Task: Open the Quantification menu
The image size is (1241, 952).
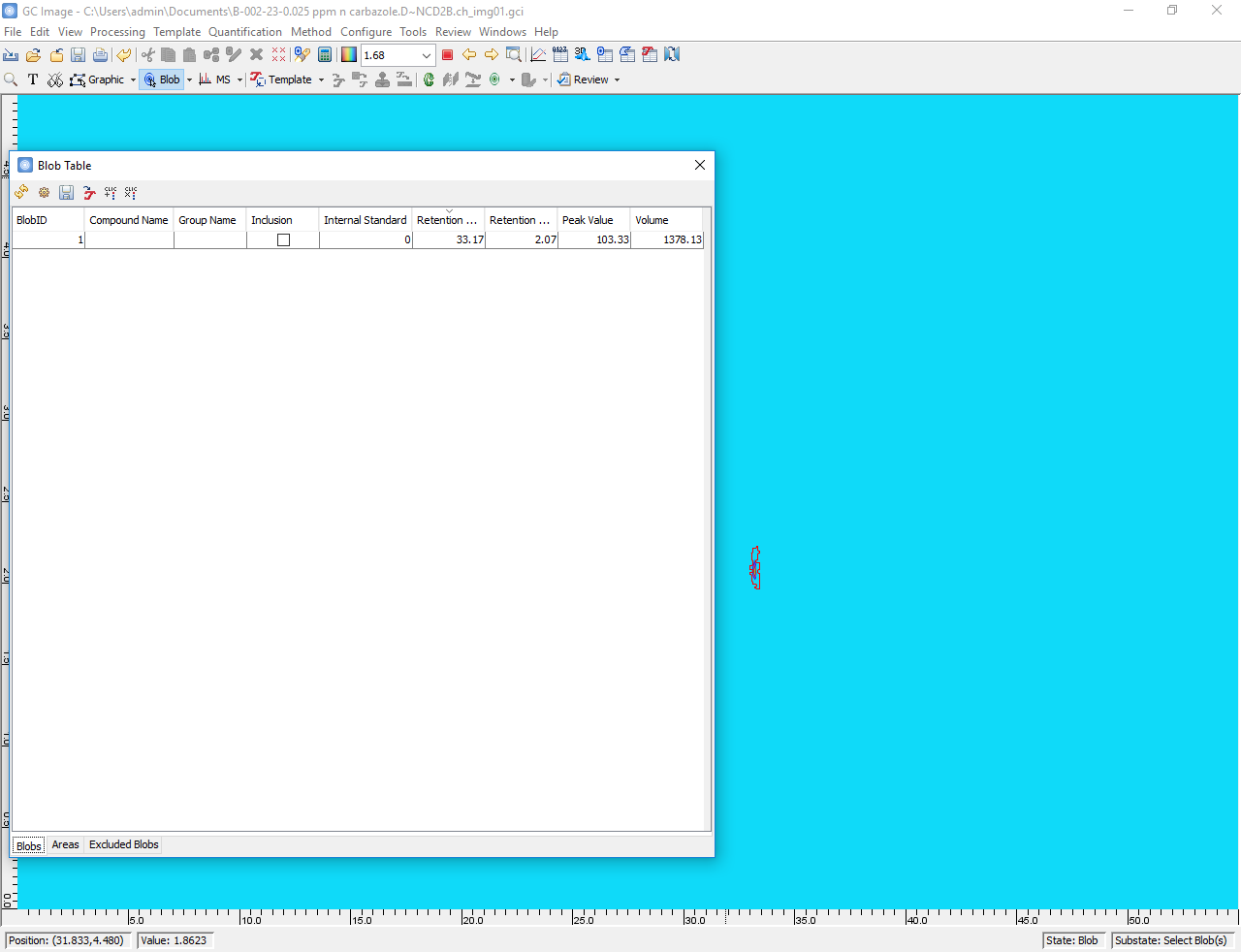Action: 245,32
